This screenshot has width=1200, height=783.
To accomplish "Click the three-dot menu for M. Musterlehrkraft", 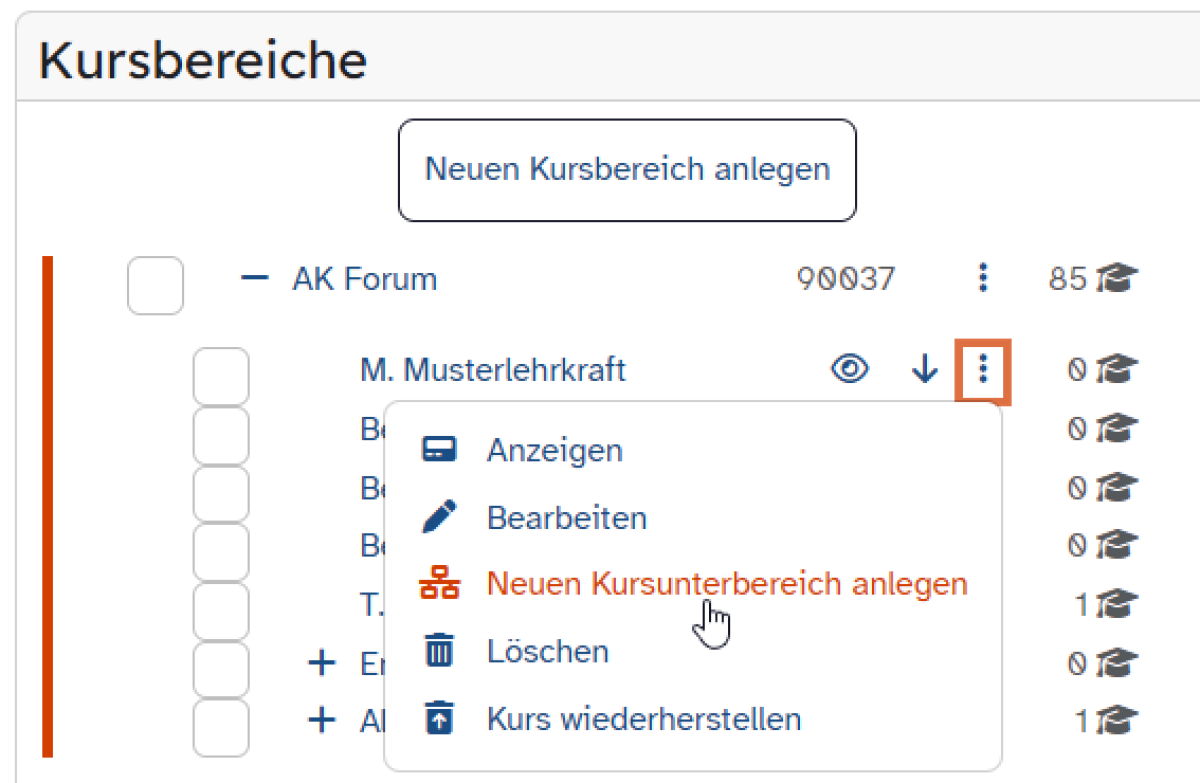I will point(984,371).
